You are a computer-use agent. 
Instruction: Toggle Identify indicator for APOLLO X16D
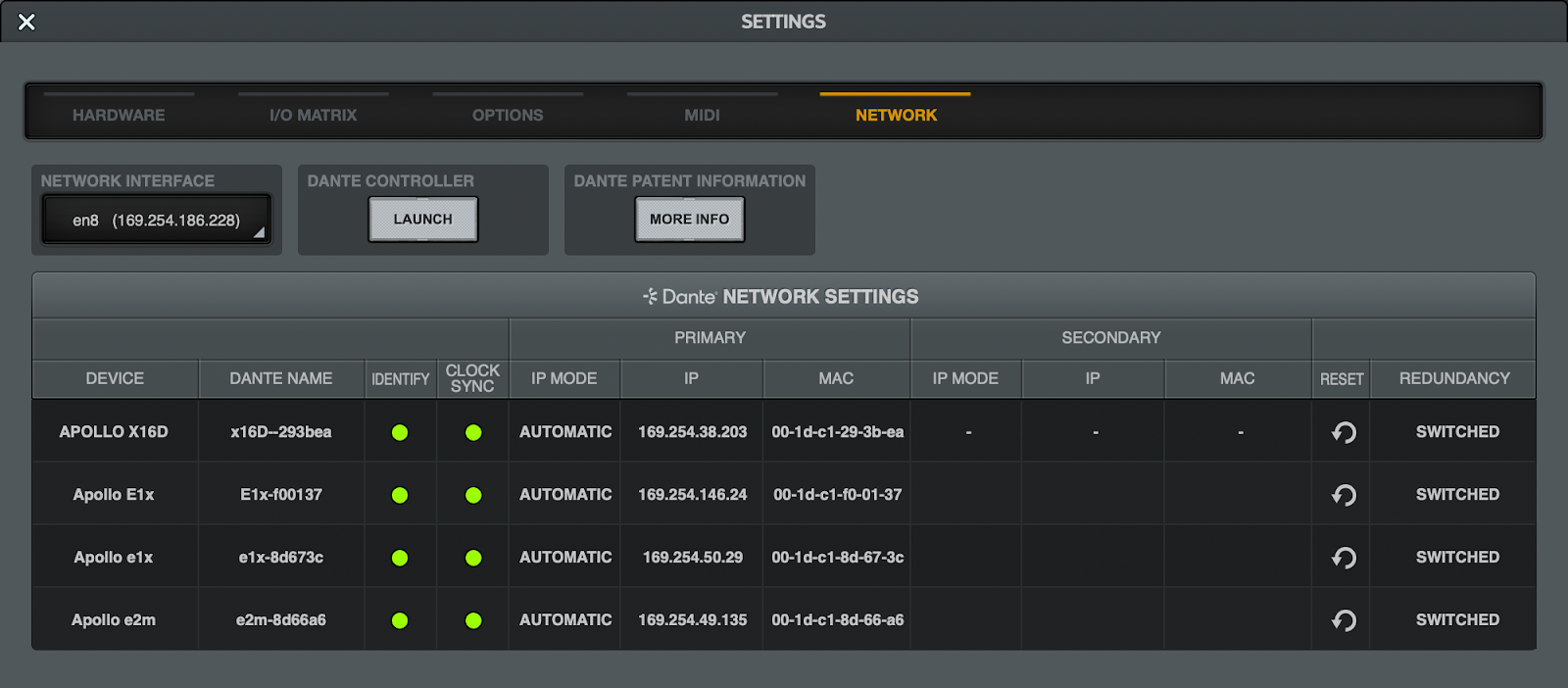[400, 432]
